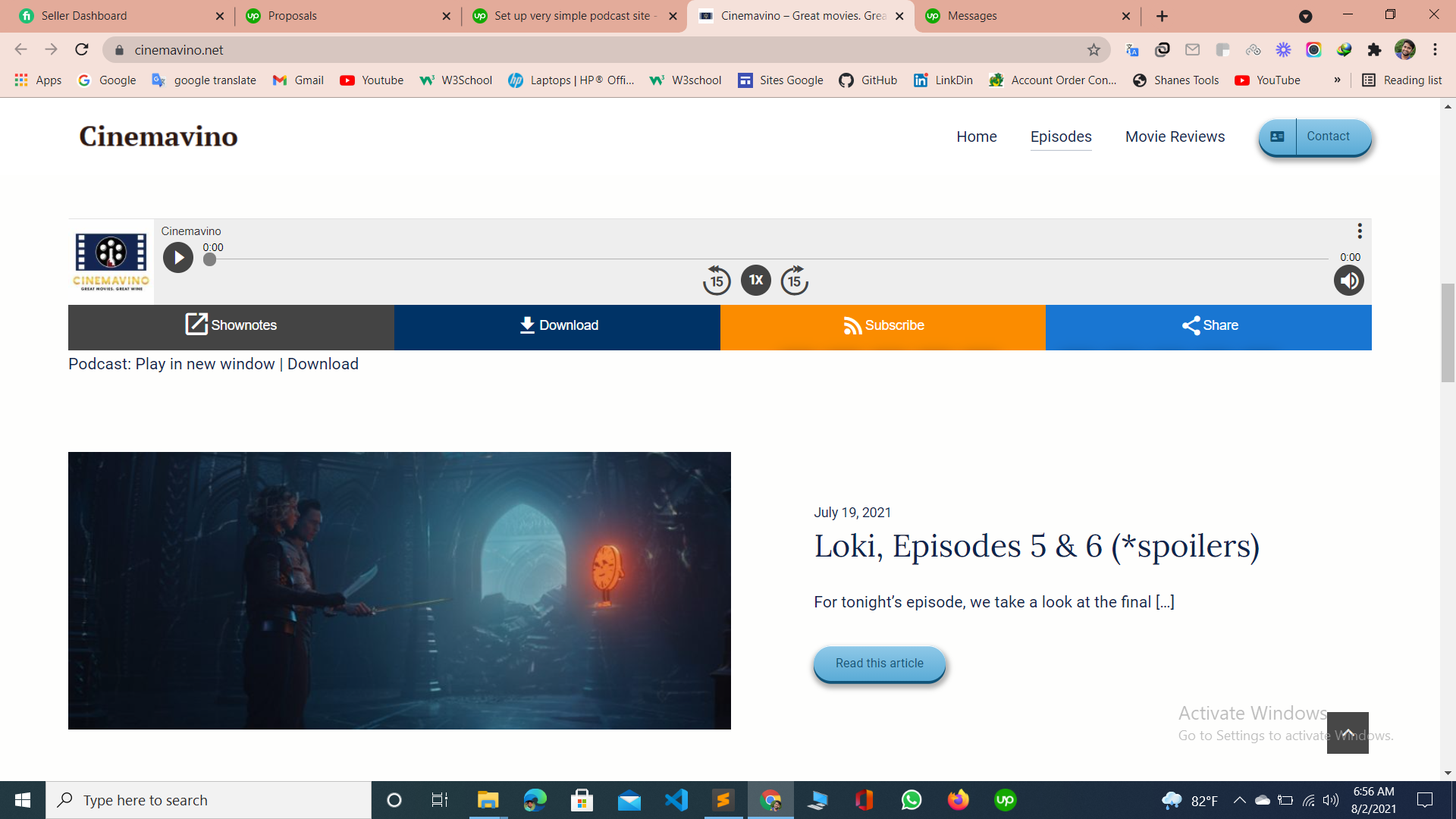Open Task View on the taskbar

440,800
